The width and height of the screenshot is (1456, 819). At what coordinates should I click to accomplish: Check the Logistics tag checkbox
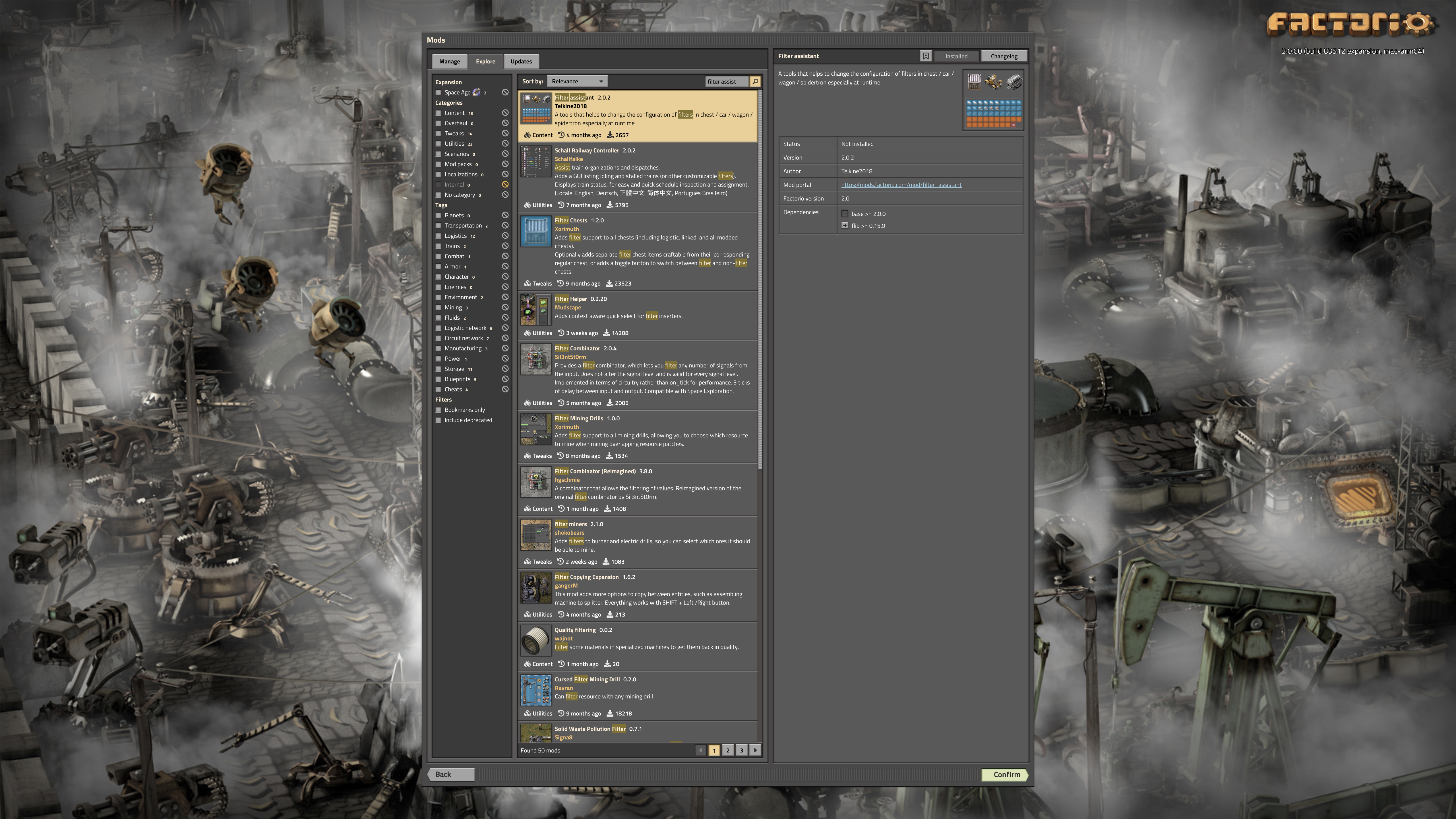[x=439, y=236]
